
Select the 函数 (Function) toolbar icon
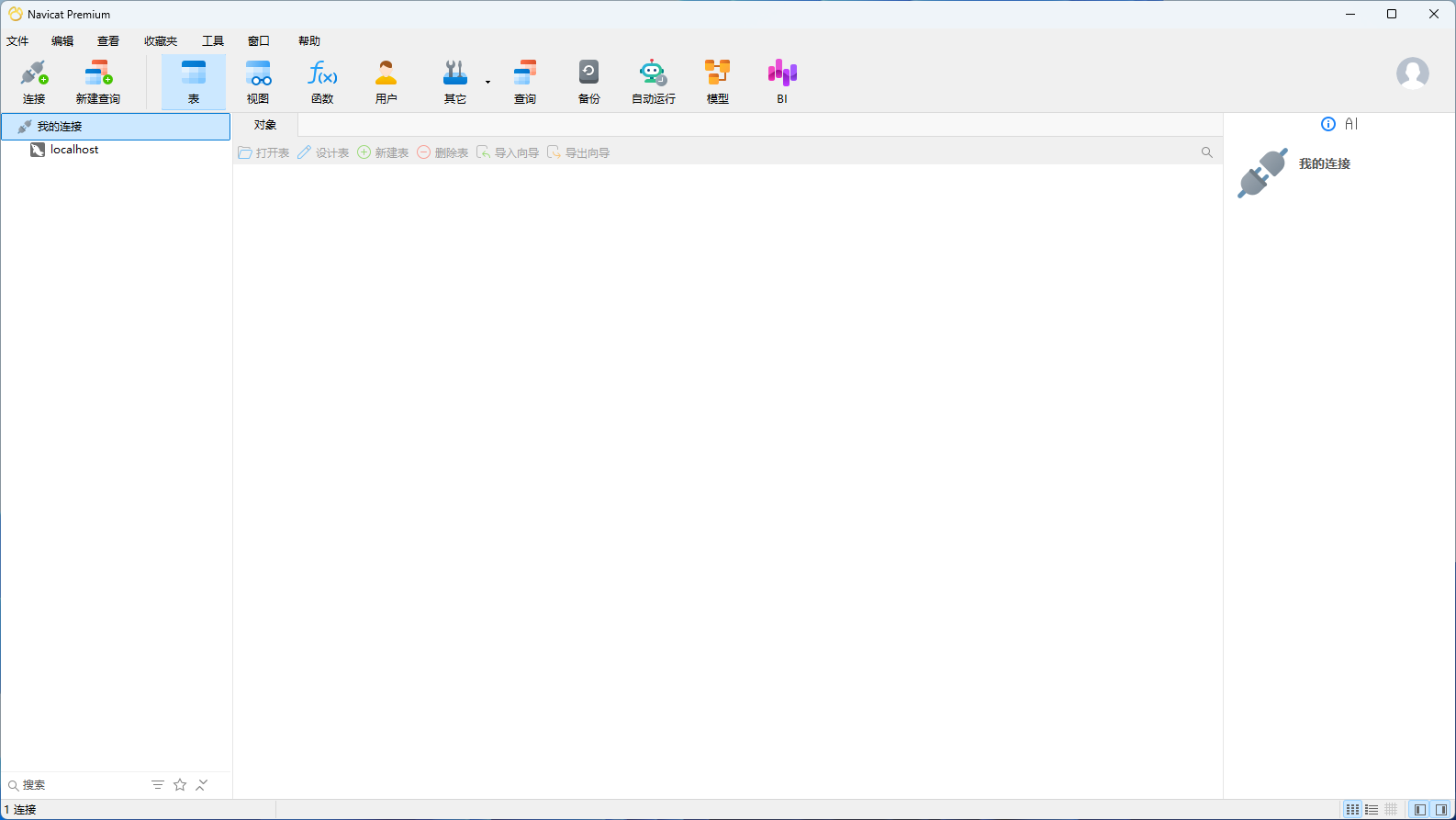click(322, 82)
